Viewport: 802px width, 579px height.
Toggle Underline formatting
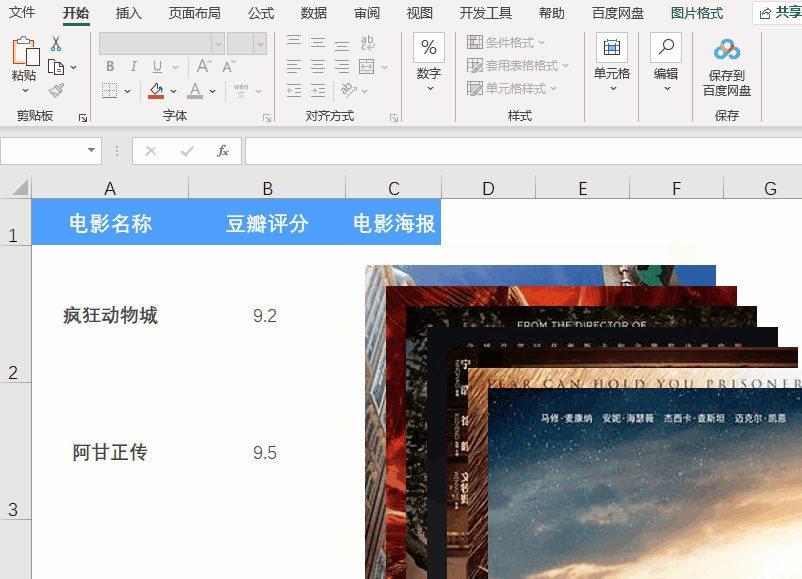[157, 66]
